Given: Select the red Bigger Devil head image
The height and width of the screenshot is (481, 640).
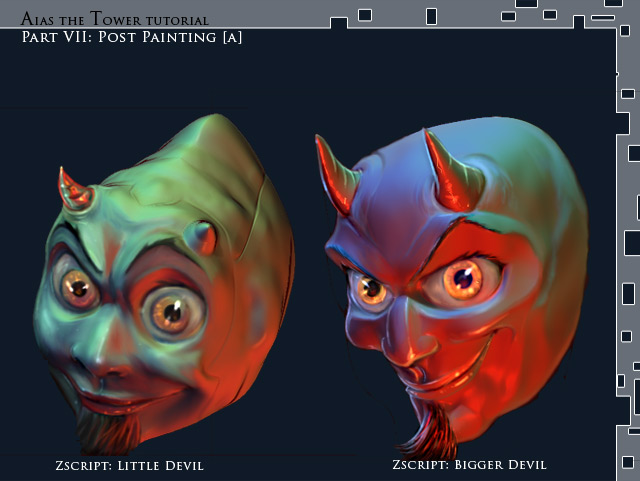Looking at the screenshot, I should coord(452,288).
